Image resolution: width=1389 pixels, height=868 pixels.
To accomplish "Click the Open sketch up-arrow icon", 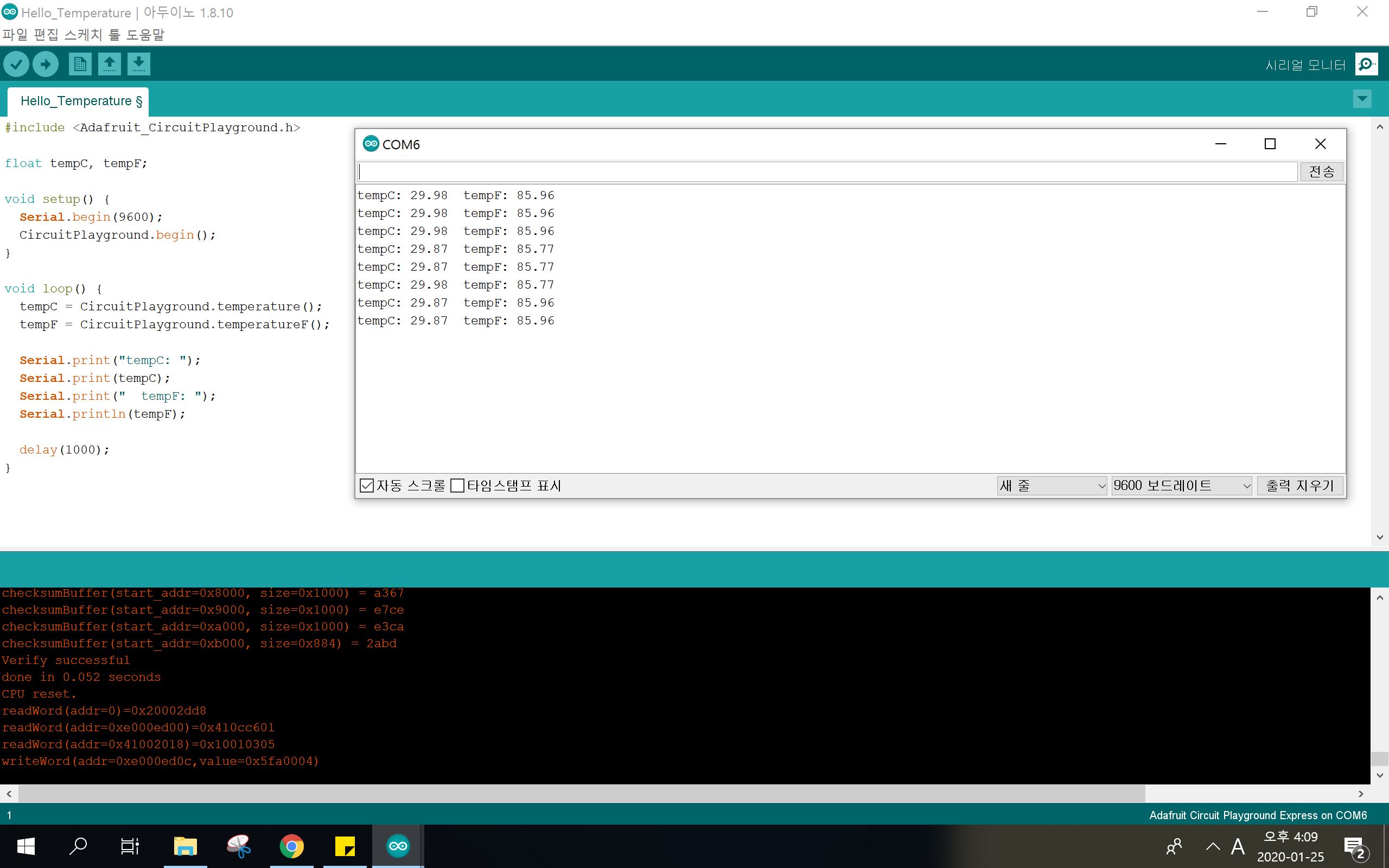I will click(109, 63).
